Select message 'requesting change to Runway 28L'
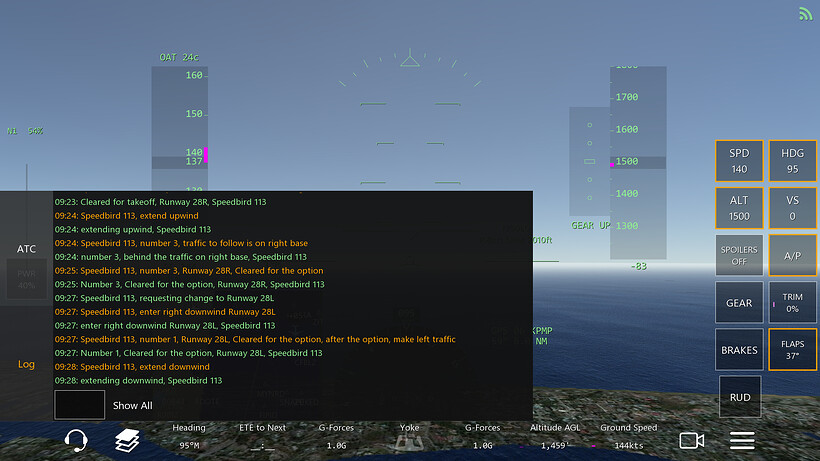 [164, 298]
